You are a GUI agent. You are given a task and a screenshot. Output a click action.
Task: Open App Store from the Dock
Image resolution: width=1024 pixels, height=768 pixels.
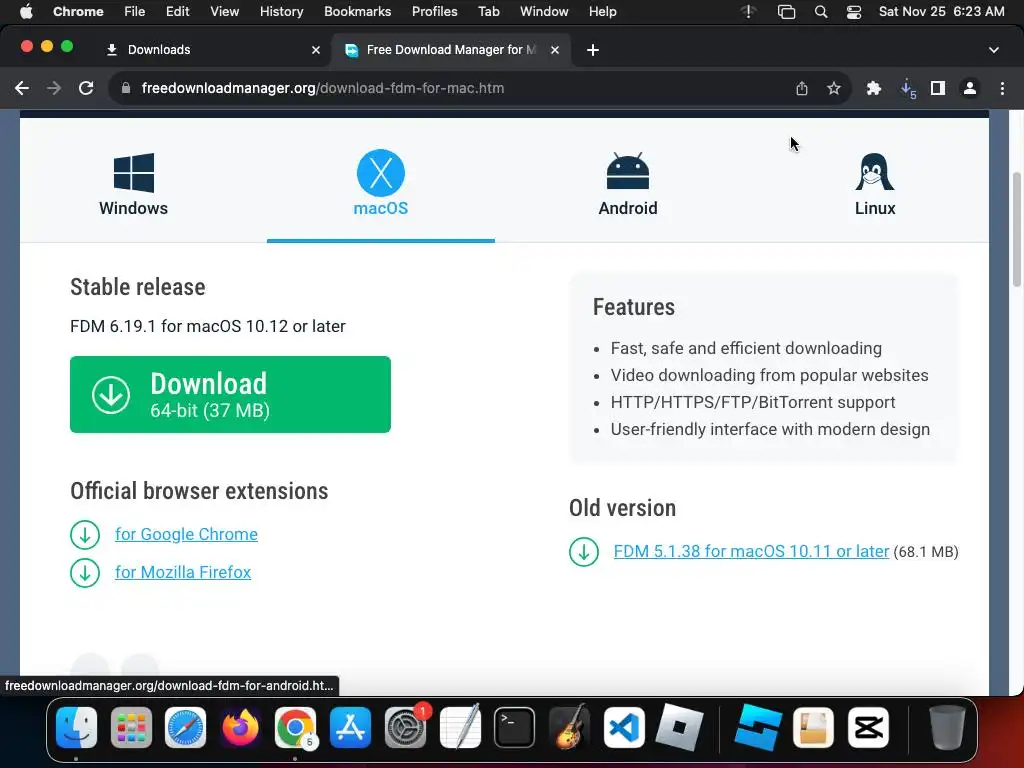click(350, 727)
